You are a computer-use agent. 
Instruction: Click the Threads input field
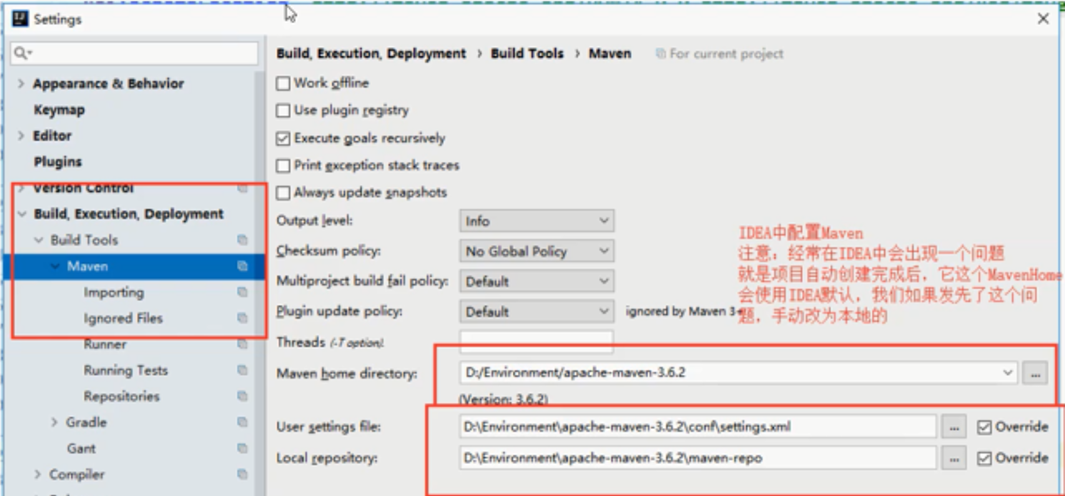[x=537, y=341]
